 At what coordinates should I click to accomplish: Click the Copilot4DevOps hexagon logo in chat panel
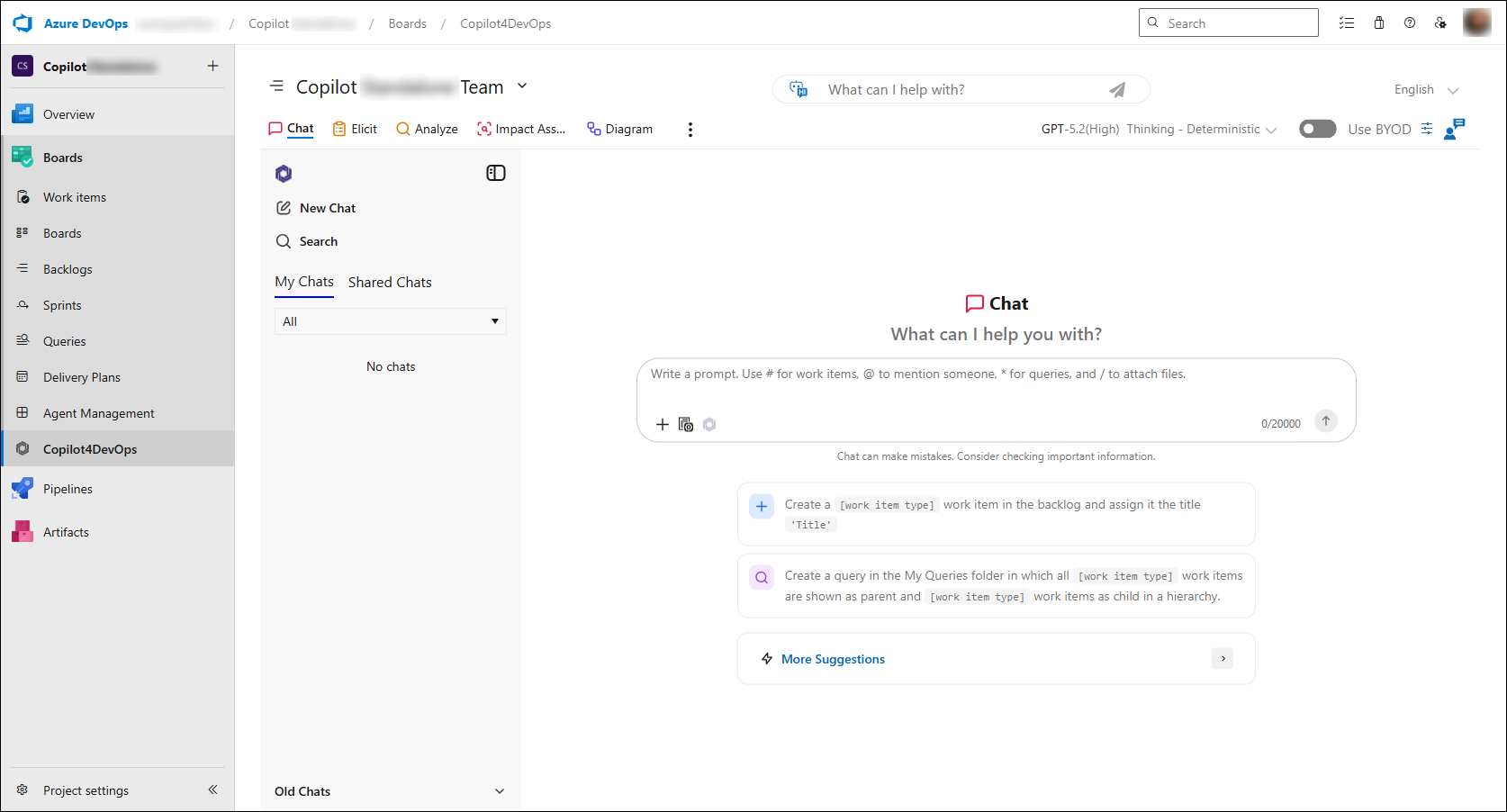click(x=284, y=174)
